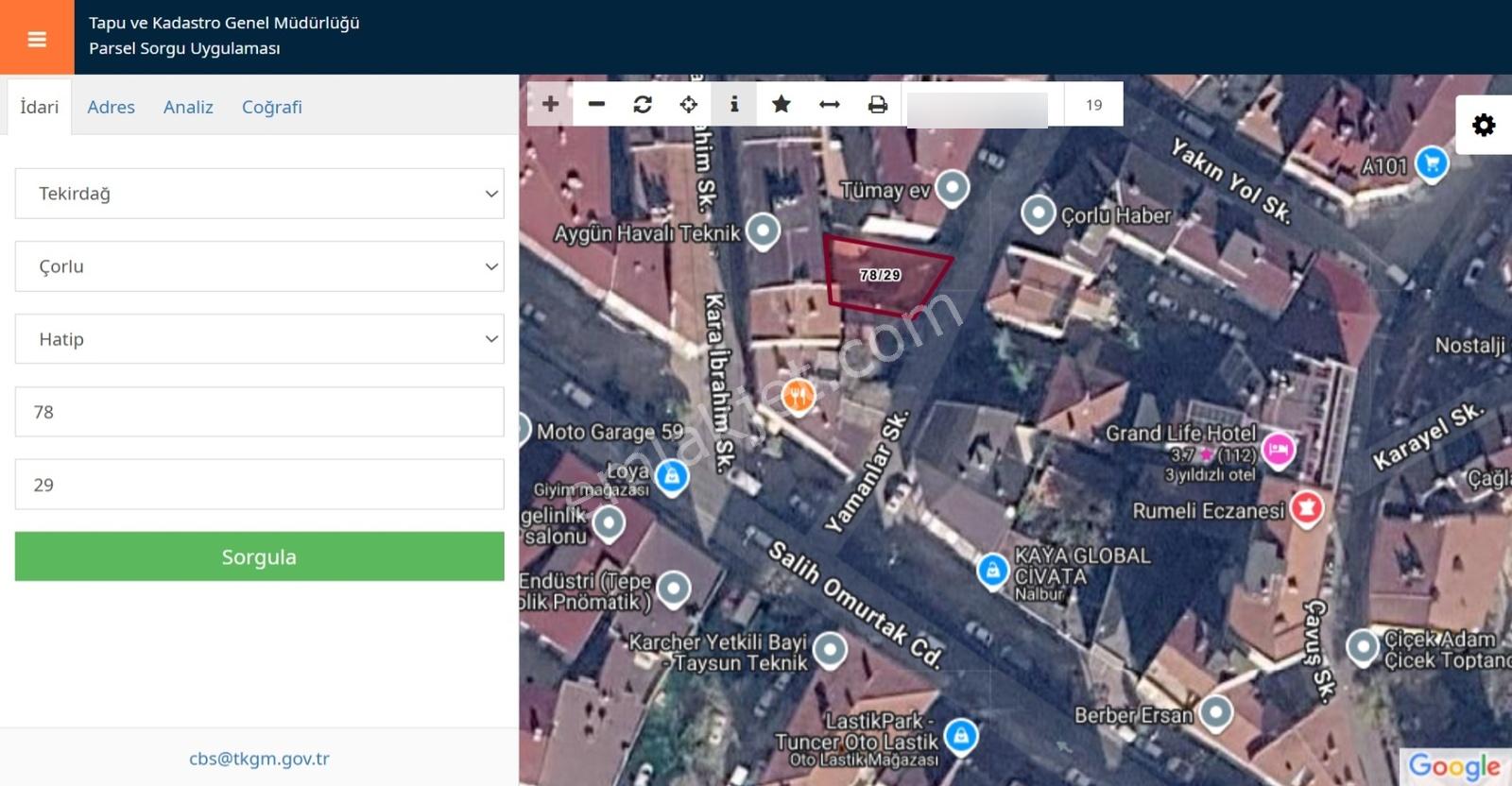Zoom in with the plus icon
Viewport: 1512px width, 786px height.
tap(551, 104)
